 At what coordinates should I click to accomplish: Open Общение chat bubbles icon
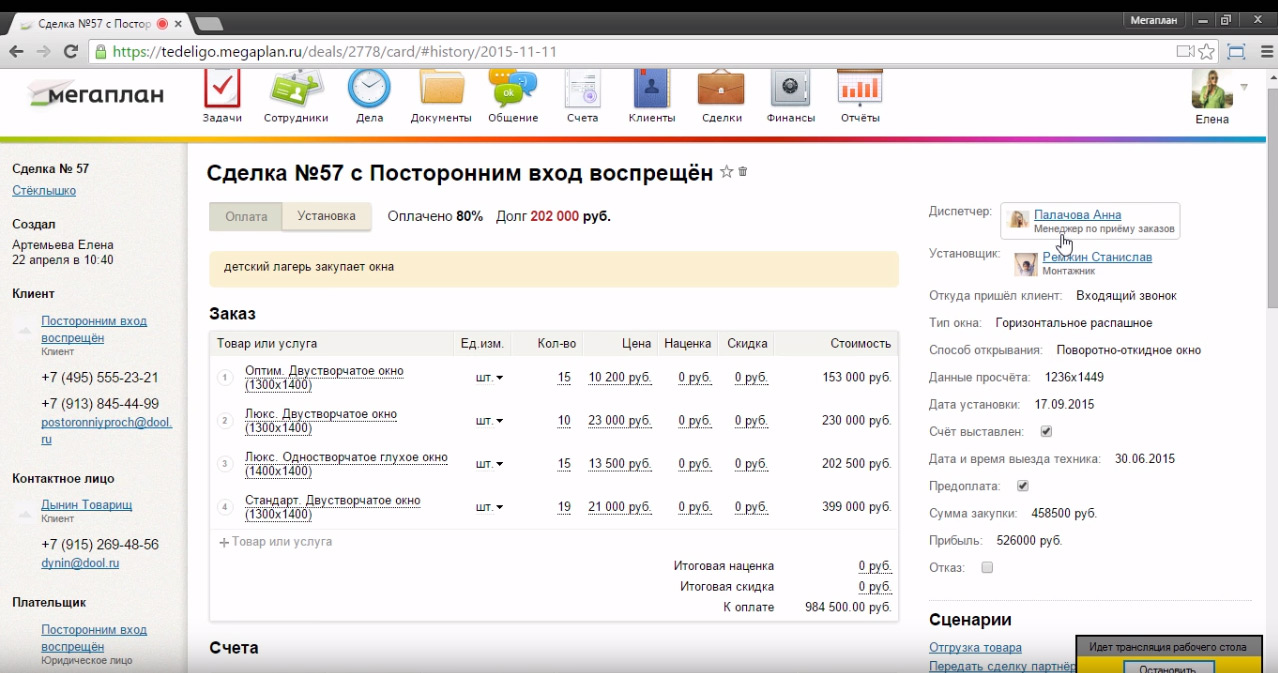(513, 92)
